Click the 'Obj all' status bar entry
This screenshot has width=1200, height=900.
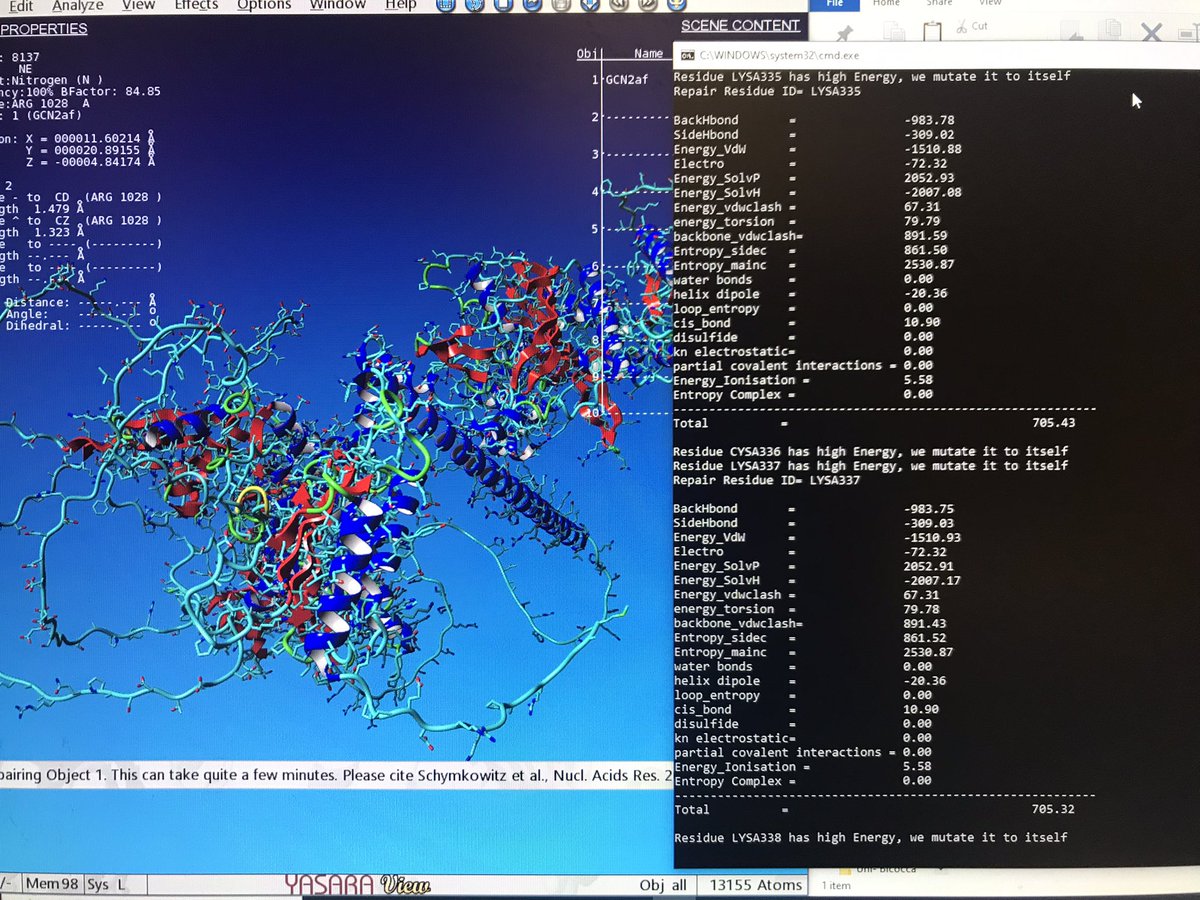point(663,885)
